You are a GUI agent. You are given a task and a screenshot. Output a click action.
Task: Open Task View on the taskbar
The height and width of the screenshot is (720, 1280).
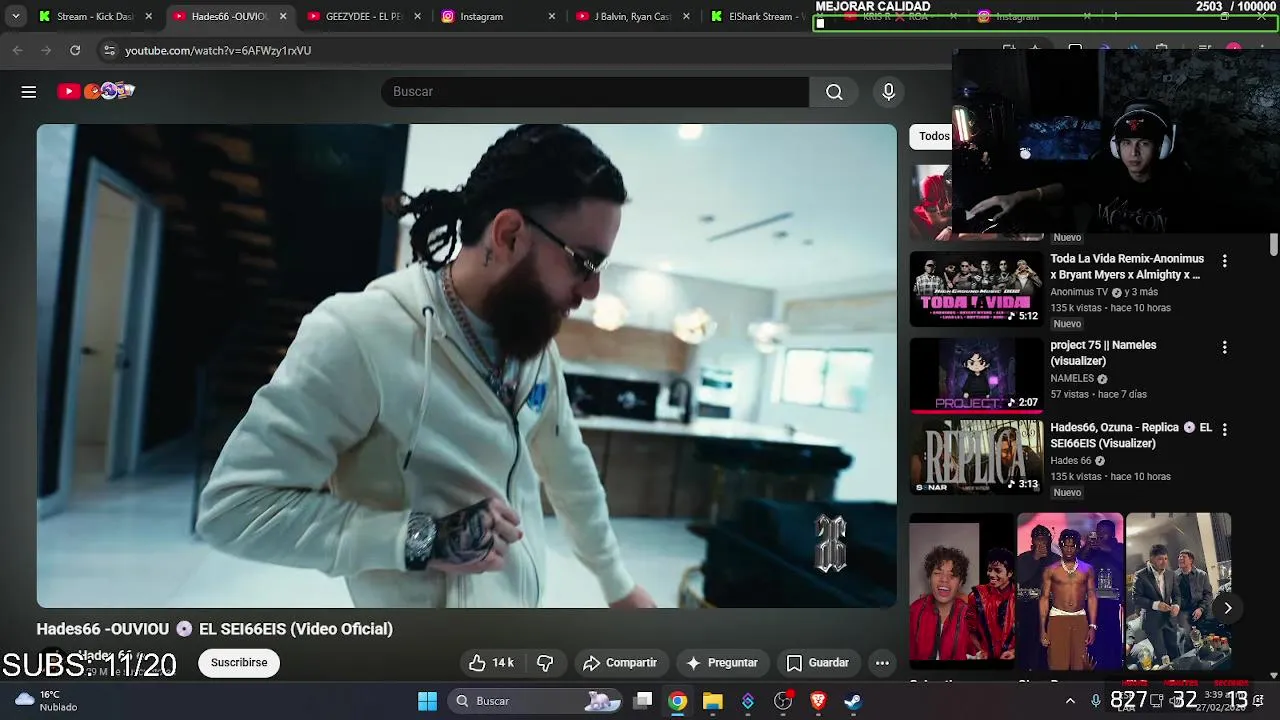643,701
